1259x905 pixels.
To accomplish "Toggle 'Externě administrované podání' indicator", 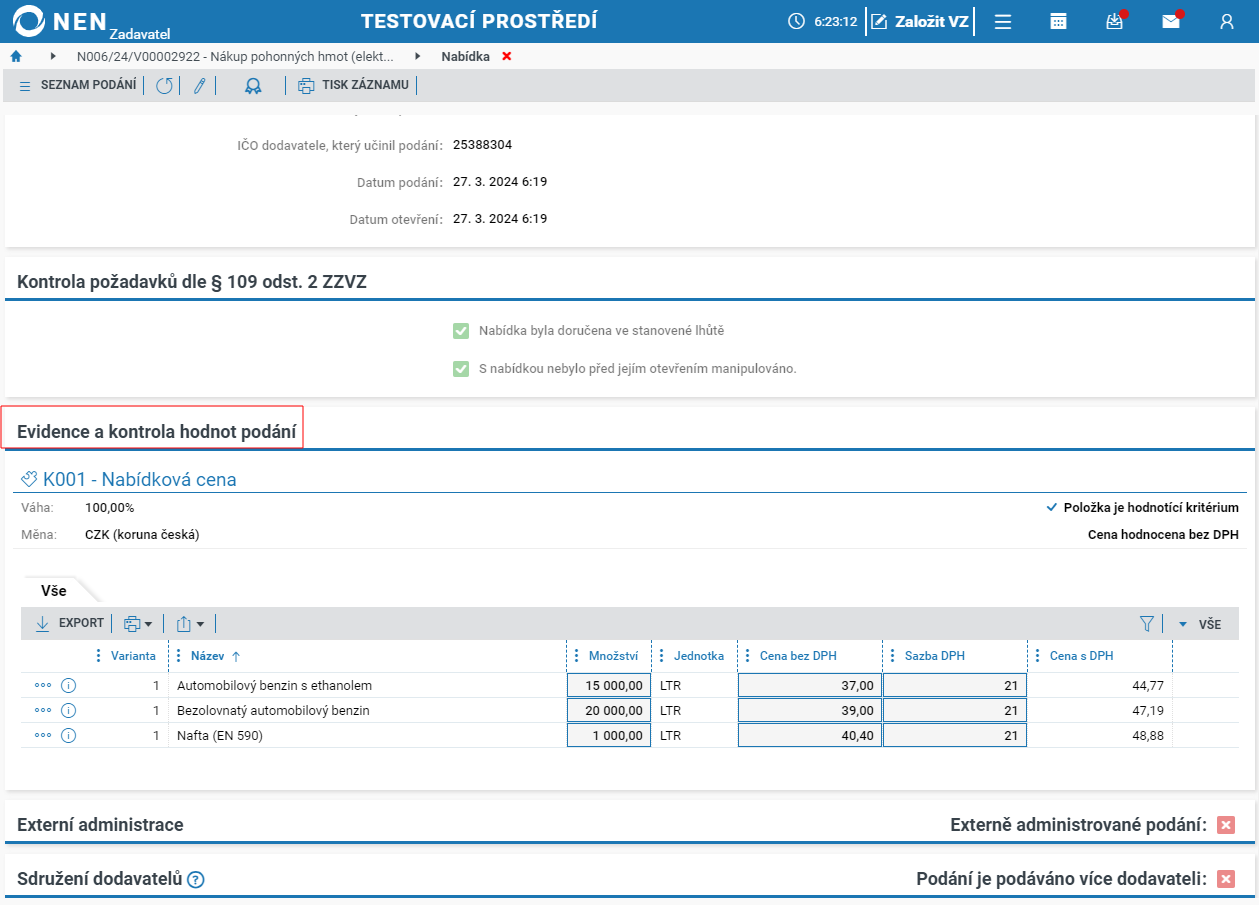I will (1226, 825).
